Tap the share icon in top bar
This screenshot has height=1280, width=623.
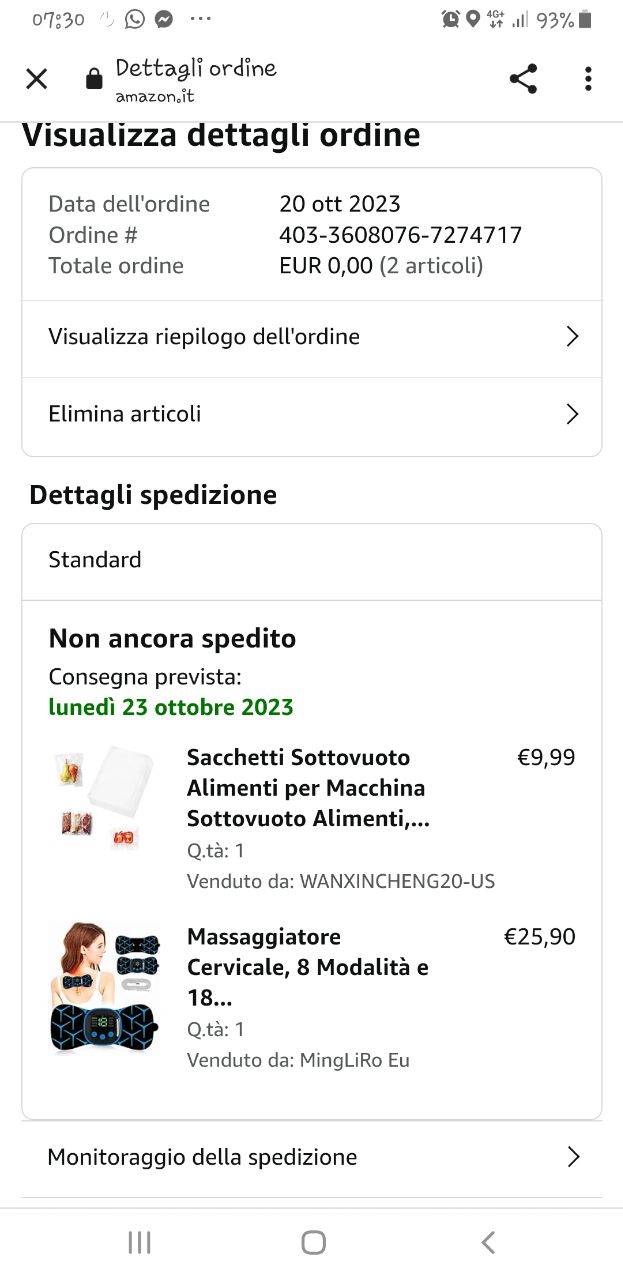[523, 79]
